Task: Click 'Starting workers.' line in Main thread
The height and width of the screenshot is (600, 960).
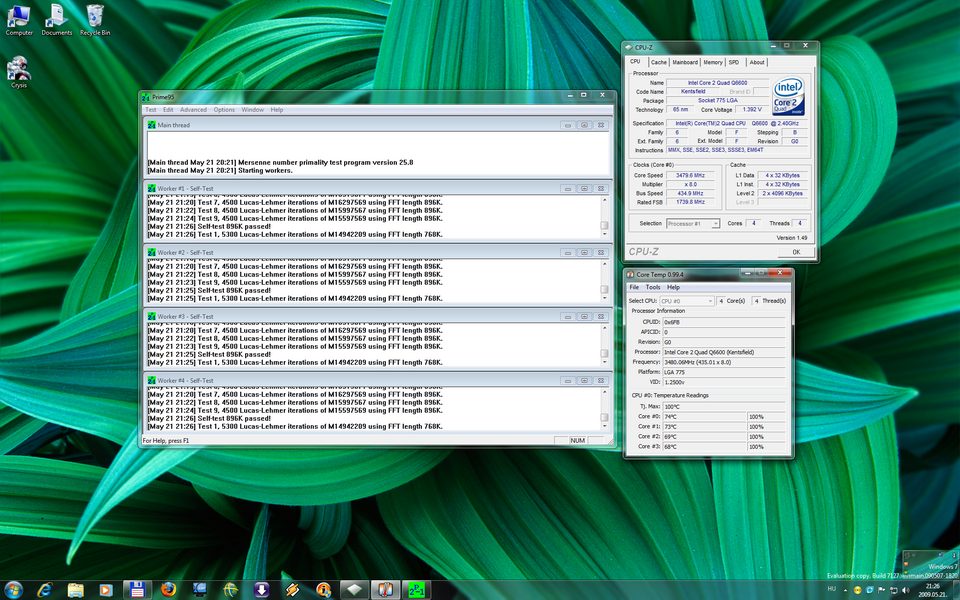Action: [265, 171]
